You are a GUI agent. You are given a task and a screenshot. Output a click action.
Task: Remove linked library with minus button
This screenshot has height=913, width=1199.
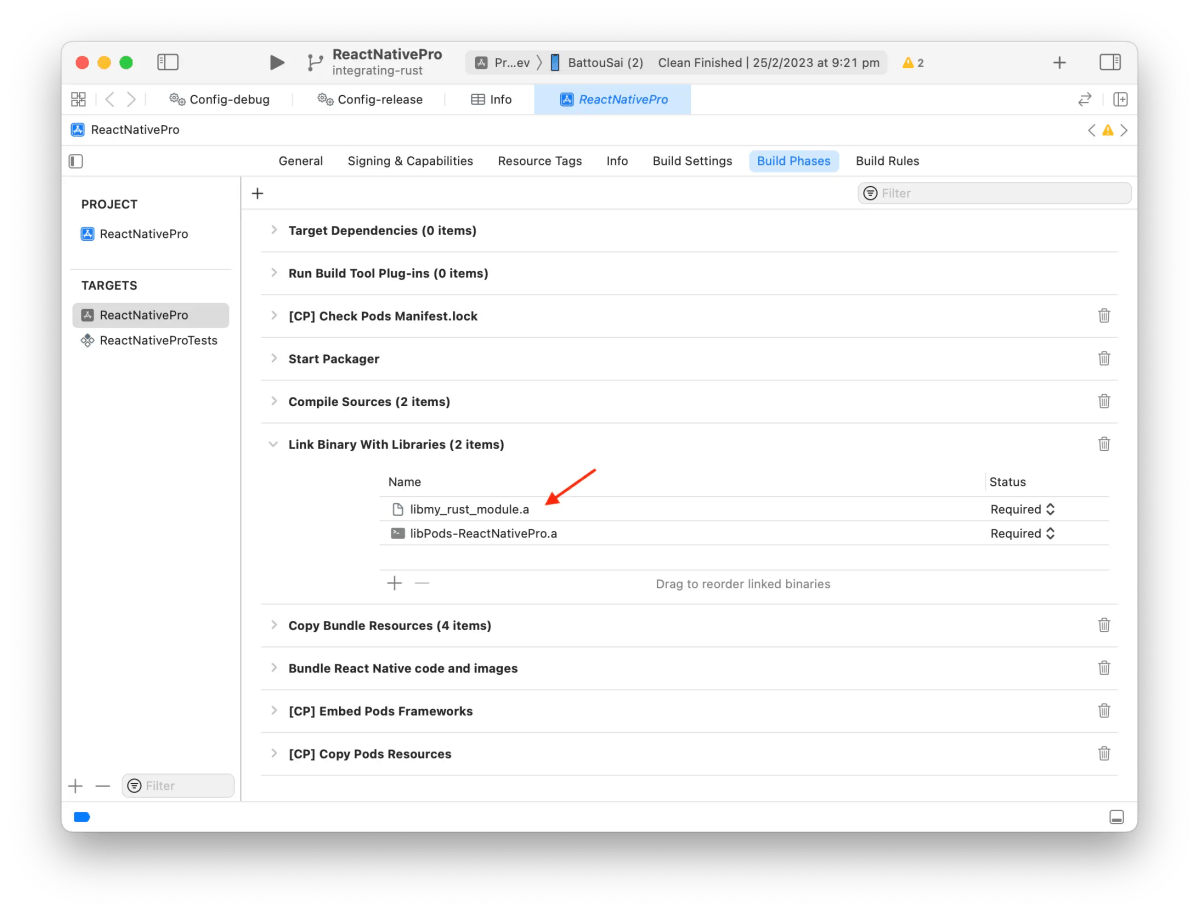pos(422,583)
